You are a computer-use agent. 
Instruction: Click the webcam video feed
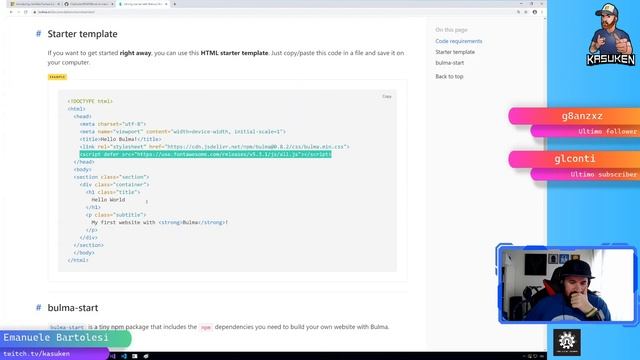pyautogui.click(x=567, y=285)
